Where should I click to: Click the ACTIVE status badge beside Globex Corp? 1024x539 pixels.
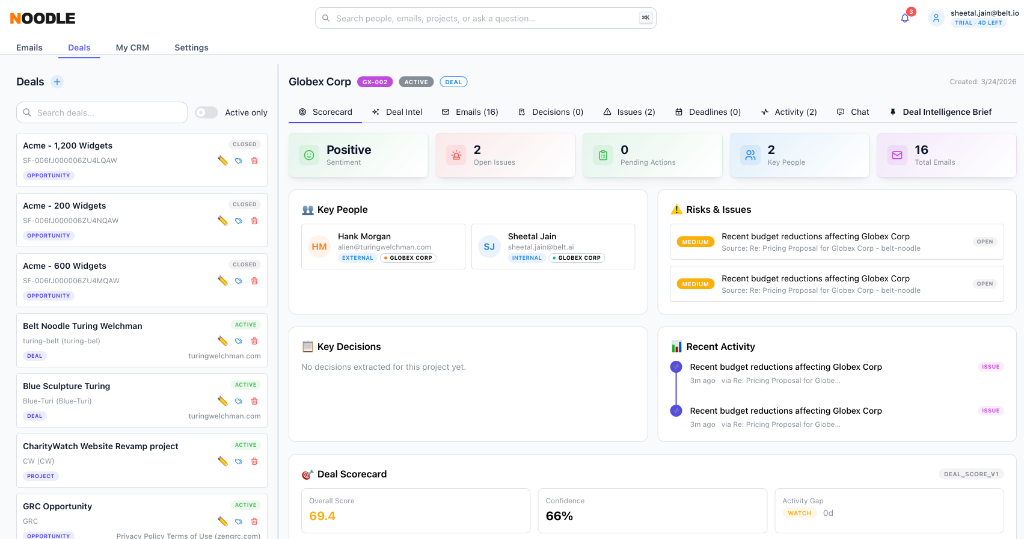tap(416, 82)
